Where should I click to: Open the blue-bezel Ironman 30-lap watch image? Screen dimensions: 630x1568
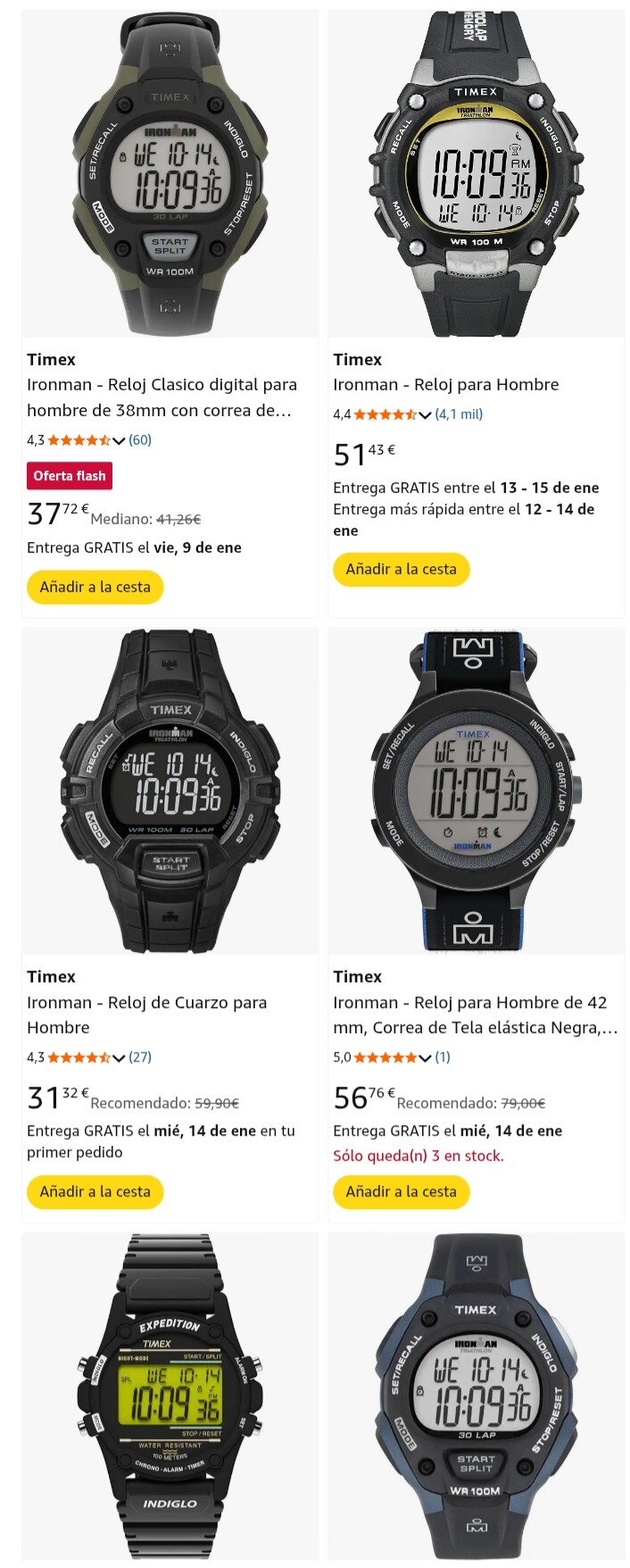(x=476, y=1397)
